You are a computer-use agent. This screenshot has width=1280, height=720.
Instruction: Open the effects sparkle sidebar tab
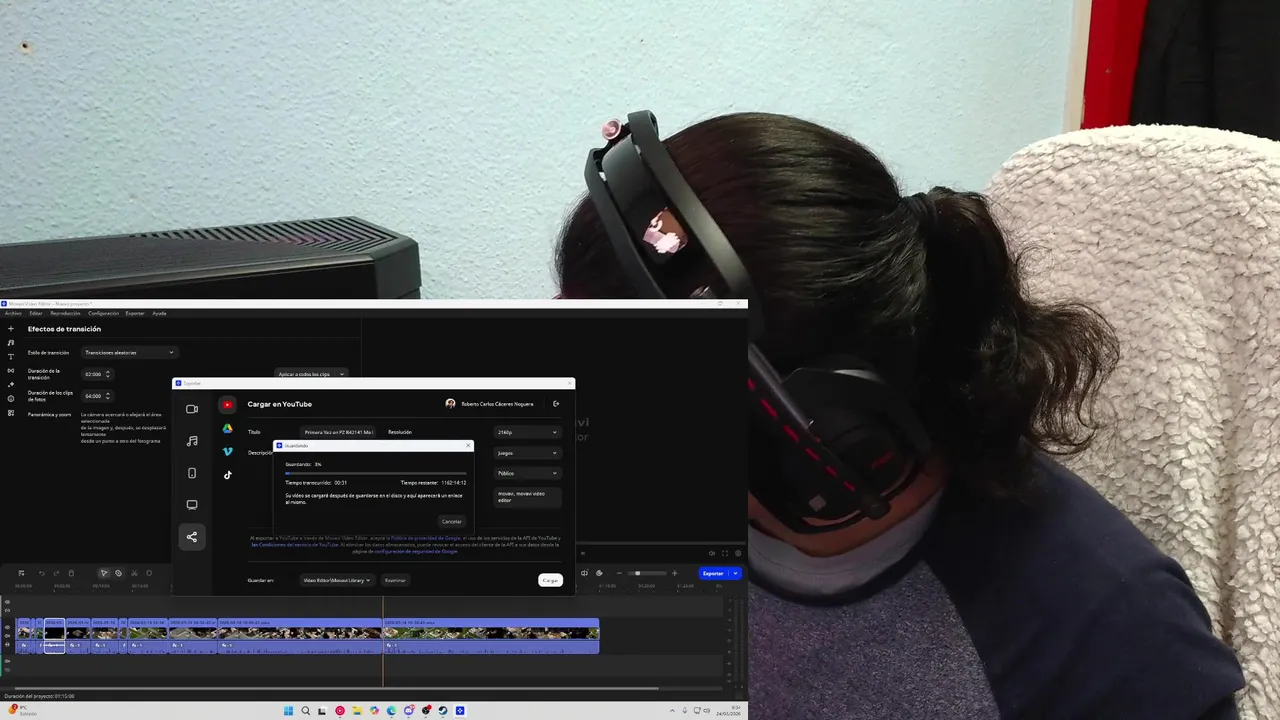coord(11,385)
